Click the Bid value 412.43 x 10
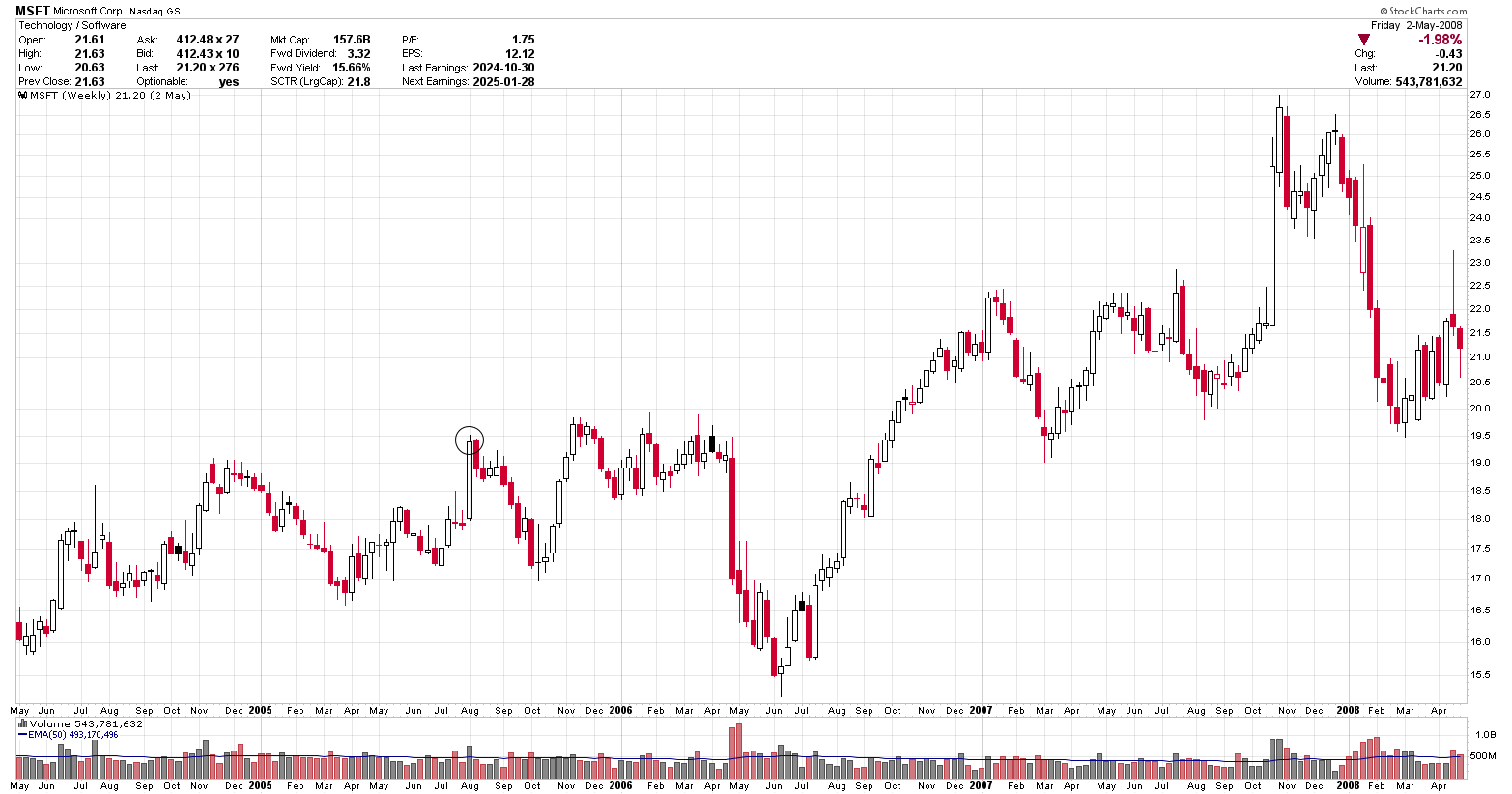1512x794 pixels. point(207,54)
